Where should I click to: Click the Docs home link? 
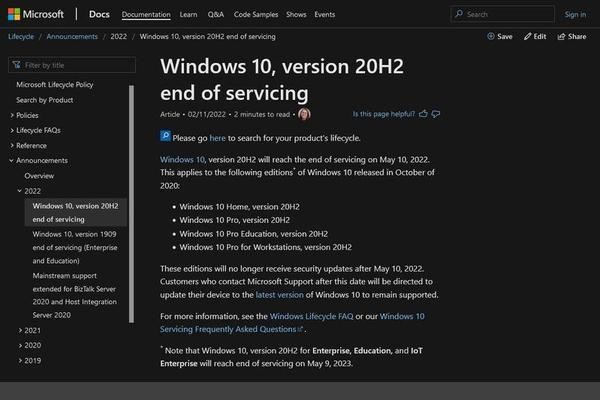coord(99,15)
